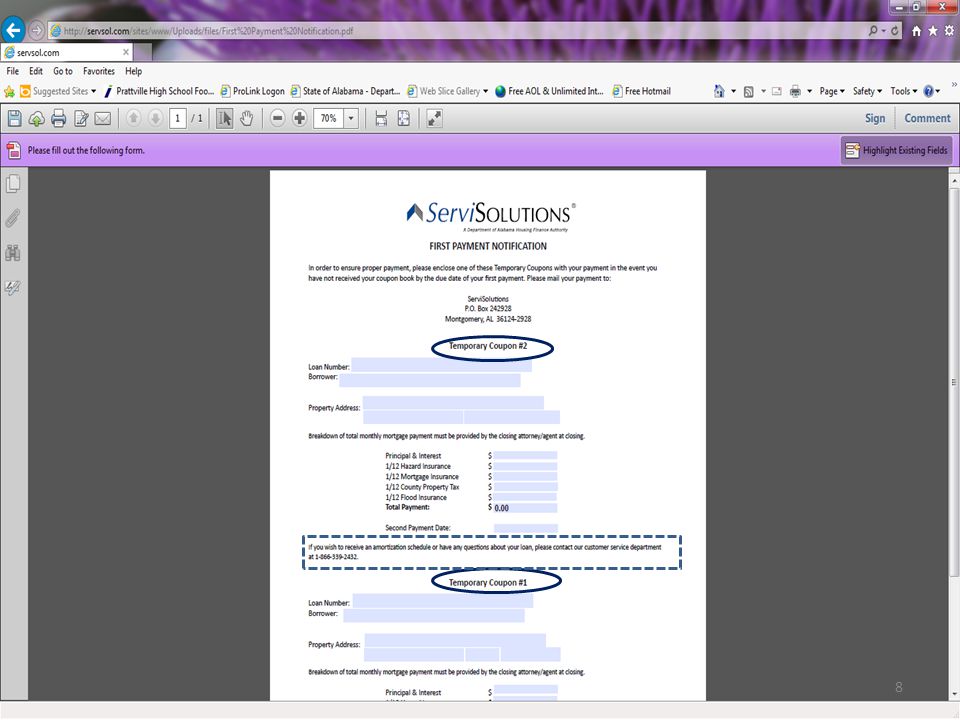Click the Refresh icon in address bar
The width and height of the screenshot is (960, 720).
[894, 30]
